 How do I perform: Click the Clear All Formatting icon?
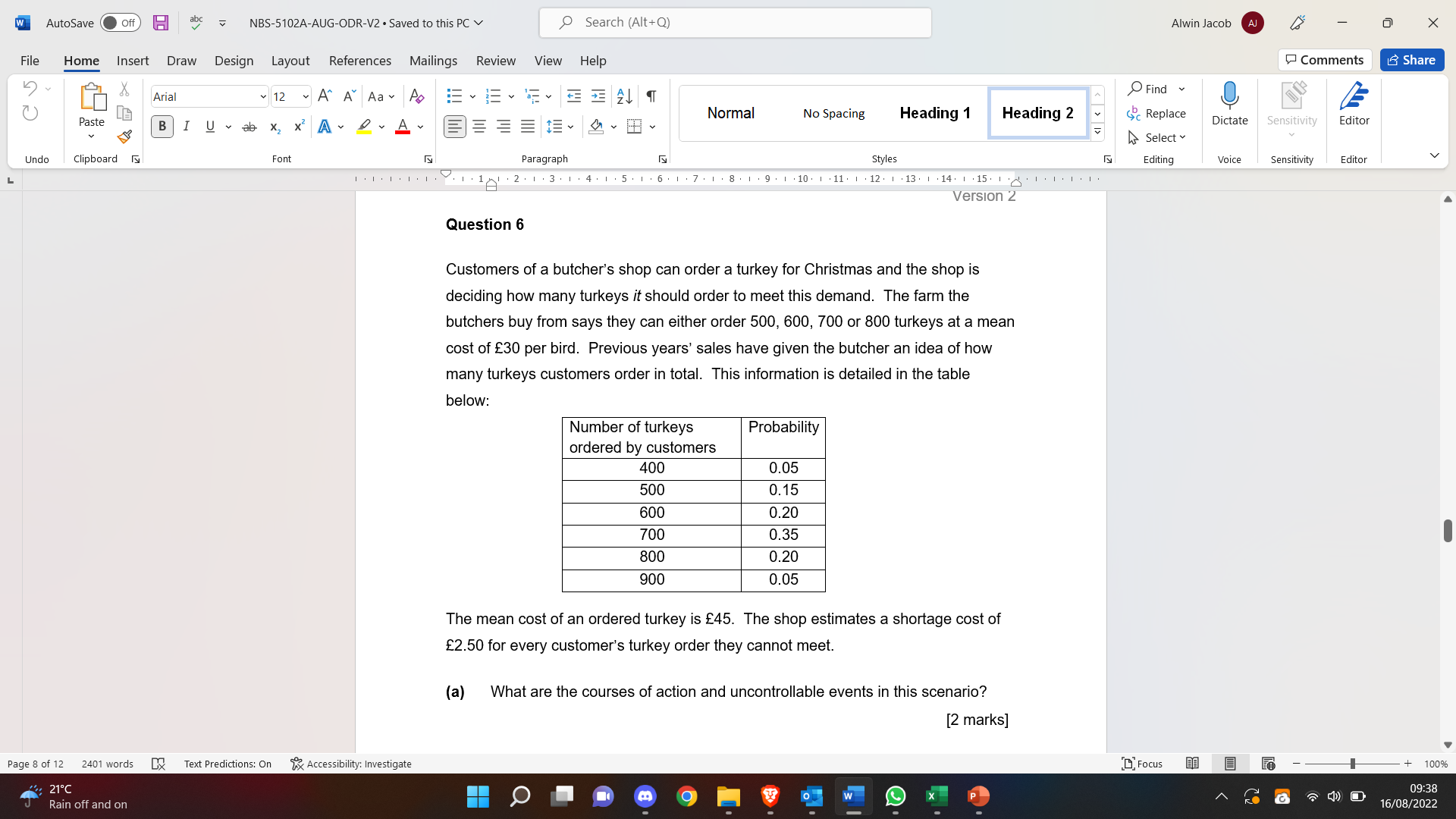(416, 96)
